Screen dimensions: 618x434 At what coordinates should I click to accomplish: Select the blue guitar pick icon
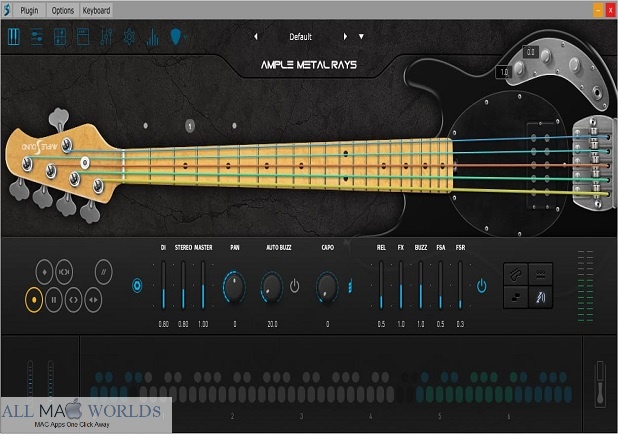click(175, 37)
